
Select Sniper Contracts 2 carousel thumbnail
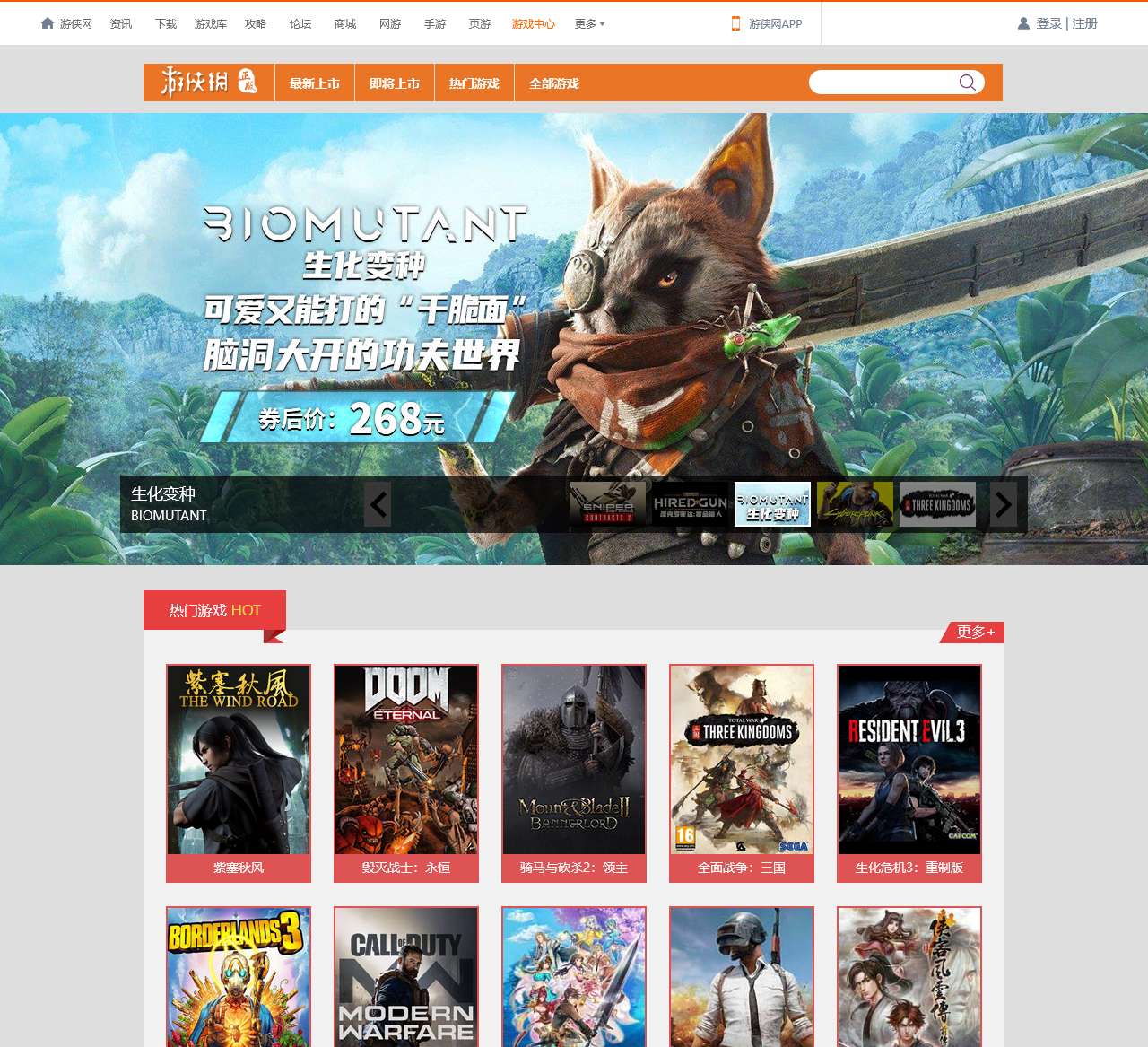coord(607,504)
